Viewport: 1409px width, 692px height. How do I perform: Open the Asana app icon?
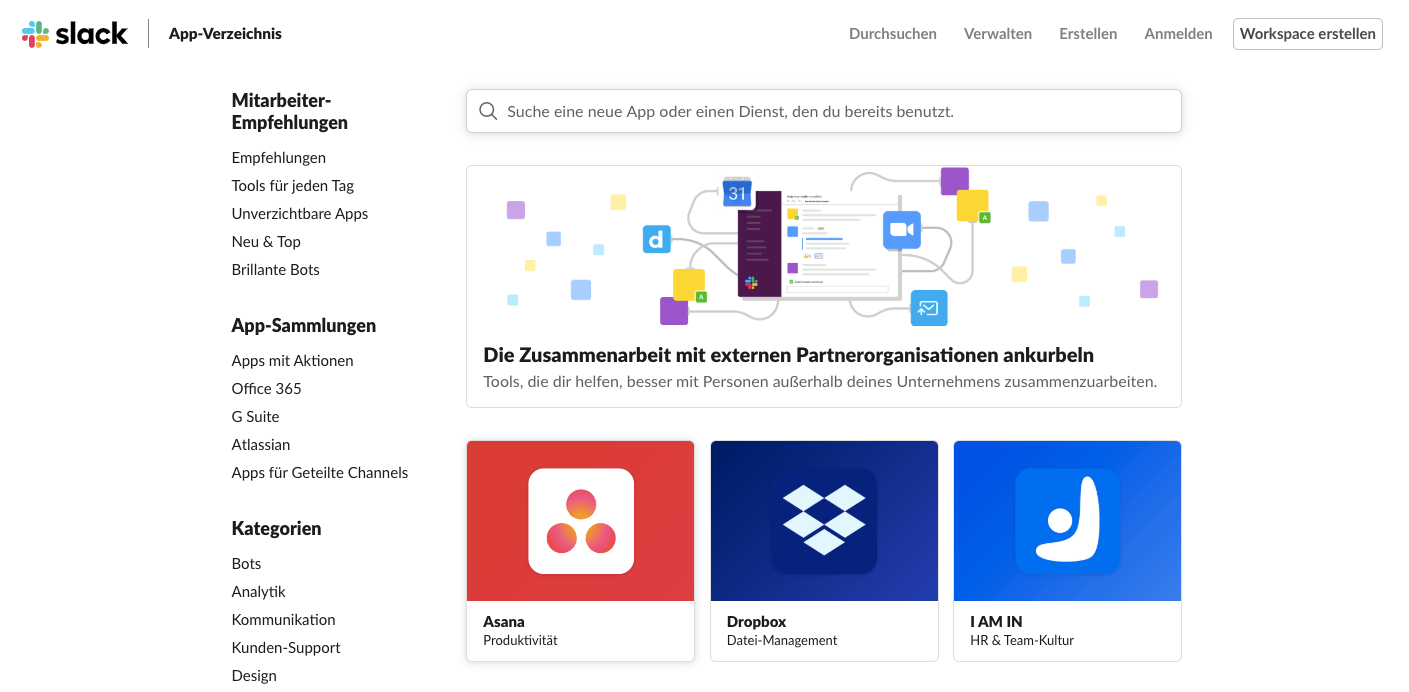pos(581,521)
